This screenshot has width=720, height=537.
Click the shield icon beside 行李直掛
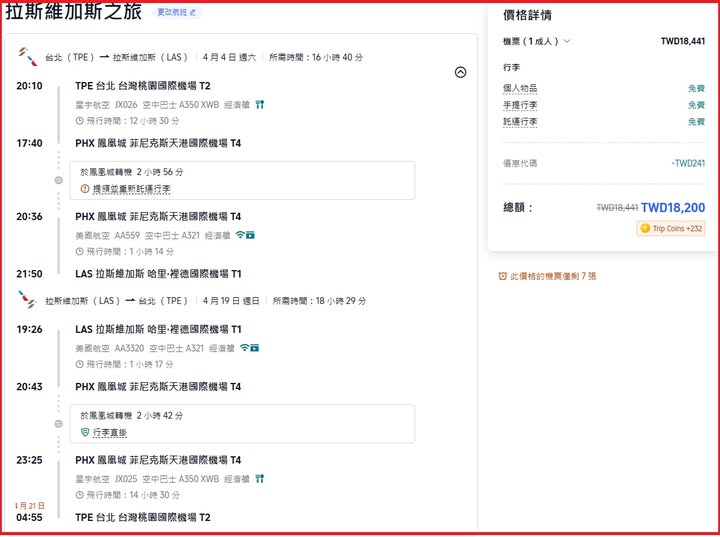pos(85,432)
